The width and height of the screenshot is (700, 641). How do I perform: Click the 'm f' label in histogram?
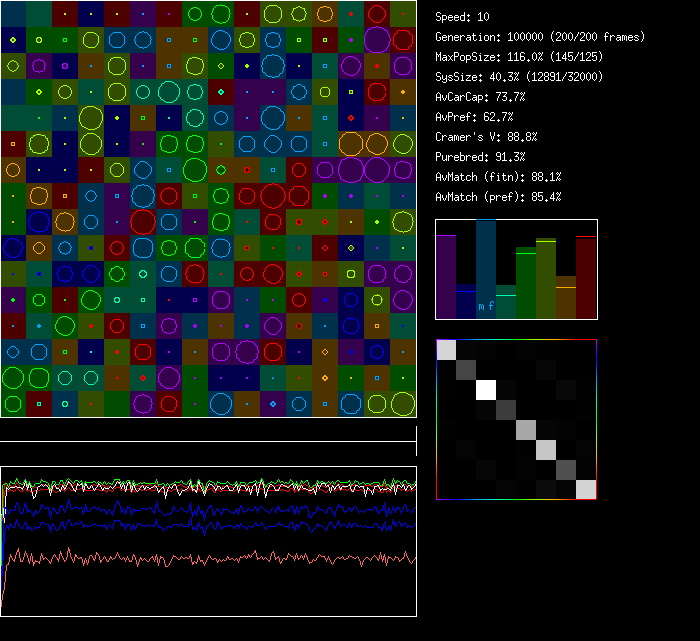(486, 306)
